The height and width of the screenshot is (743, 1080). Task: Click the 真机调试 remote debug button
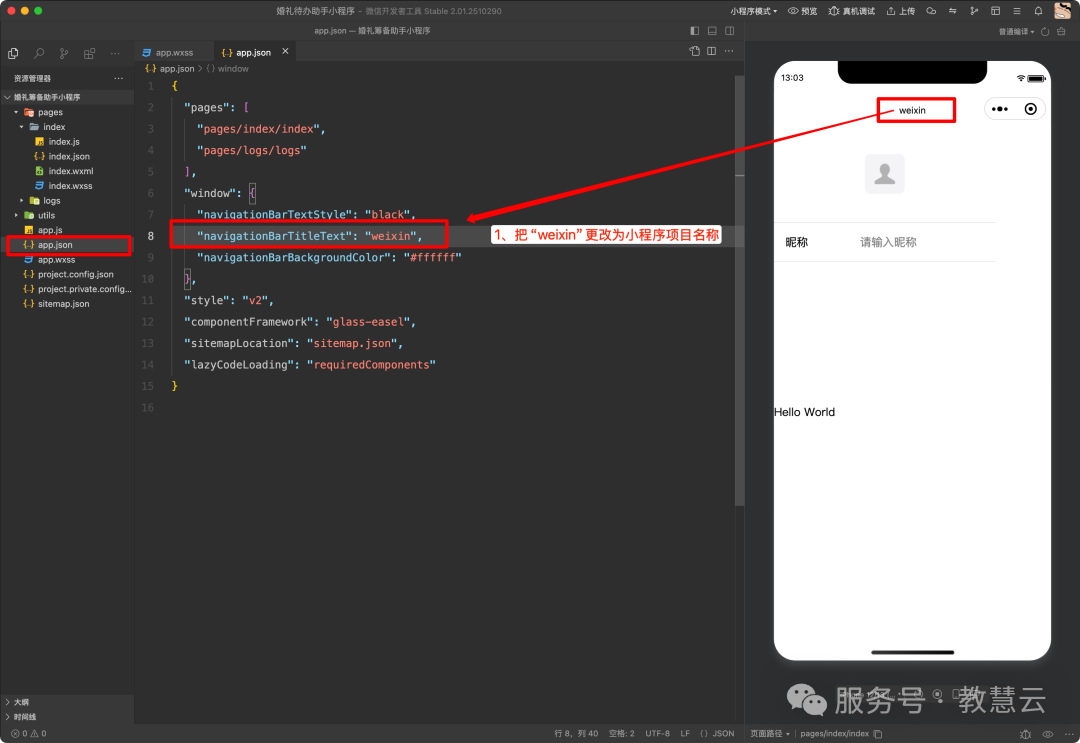click(x=852, y=11)
